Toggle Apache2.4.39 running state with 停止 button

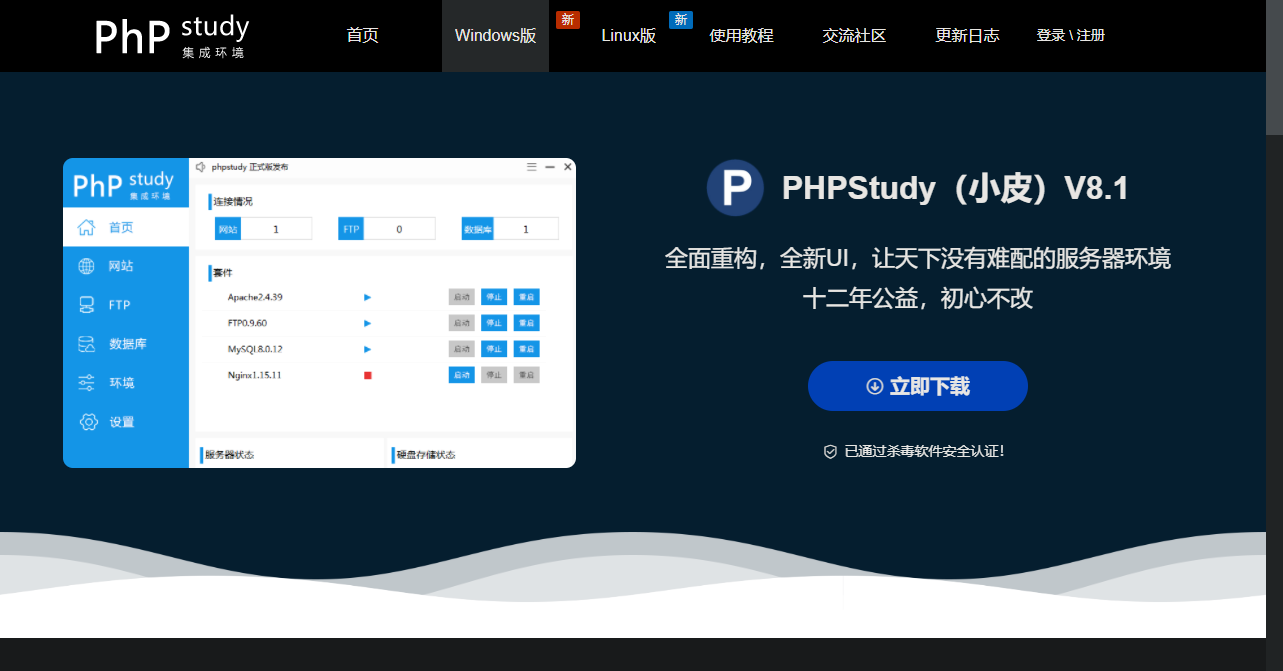tap(493, 296)
